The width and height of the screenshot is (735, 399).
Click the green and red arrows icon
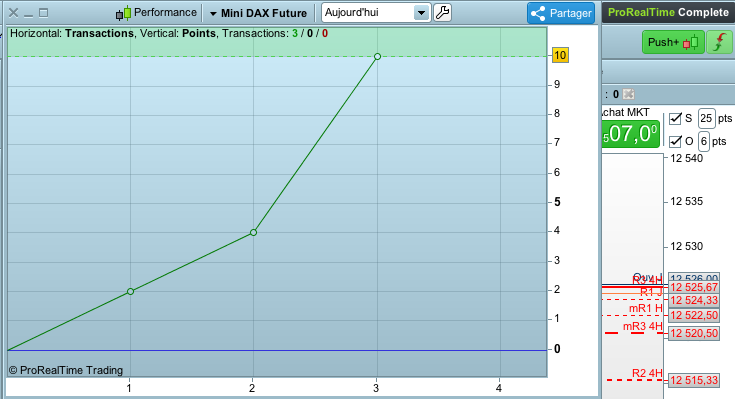pyautogui.click(x=720, y=42)
